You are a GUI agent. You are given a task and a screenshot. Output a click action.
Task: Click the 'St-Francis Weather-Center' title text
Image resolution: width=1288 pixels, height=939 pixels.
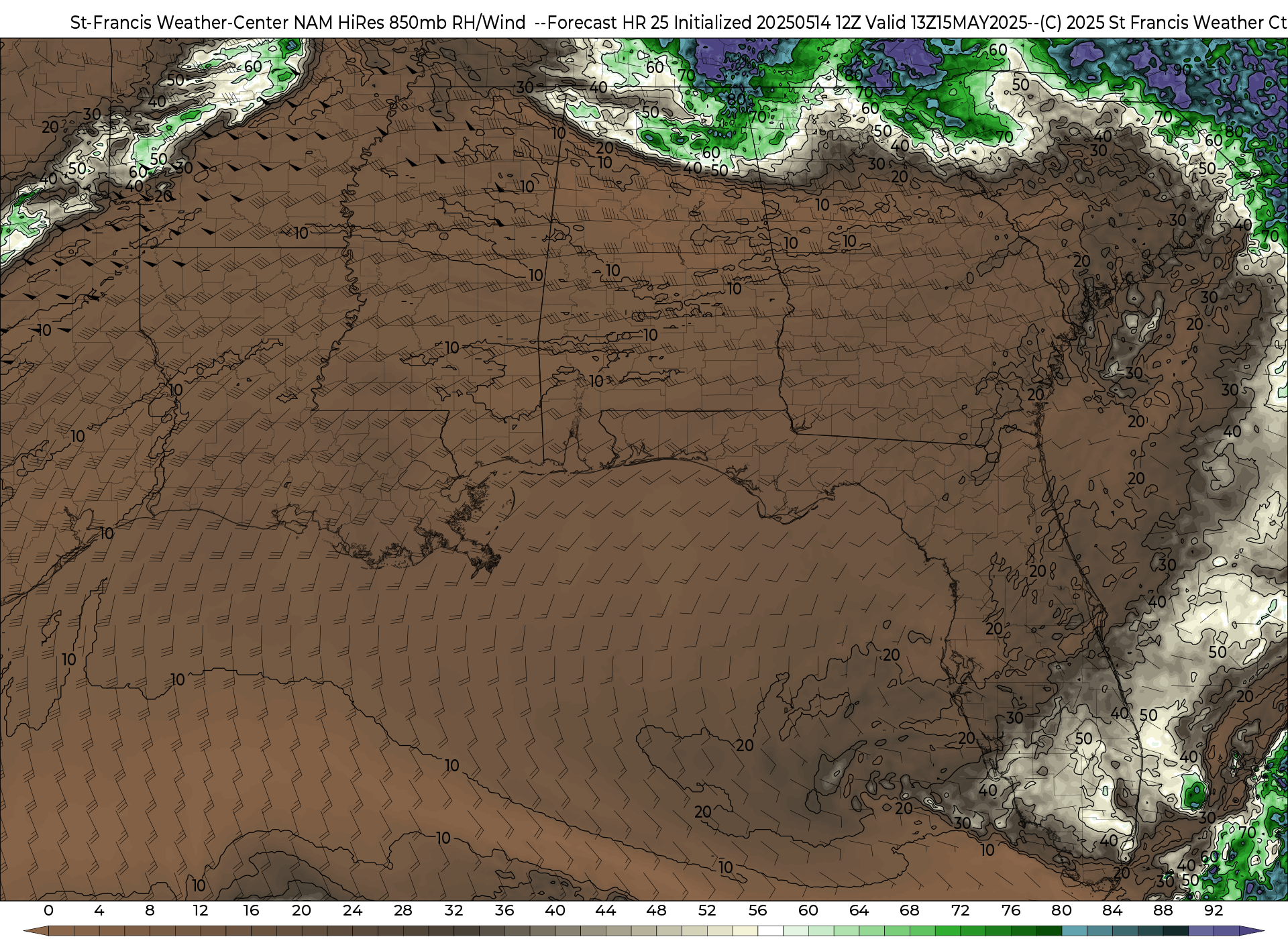[180, 23]
